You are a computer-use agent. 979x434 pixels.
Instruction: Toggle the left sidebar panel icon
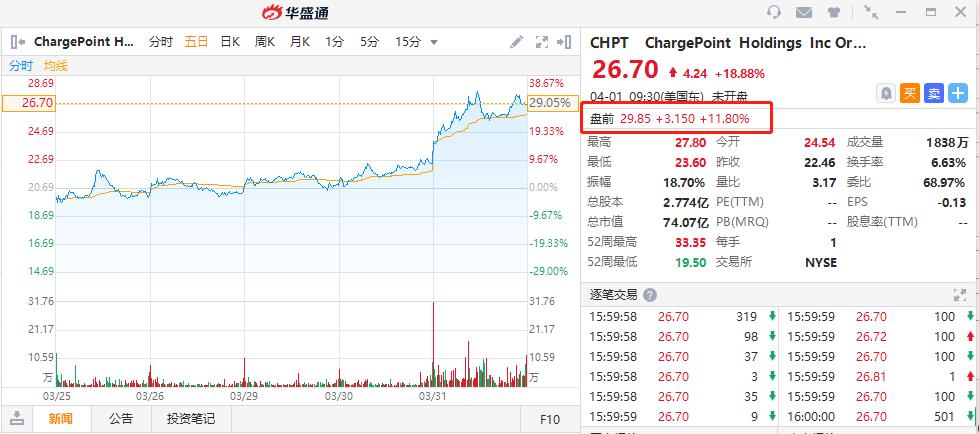[x=17, y=42]
